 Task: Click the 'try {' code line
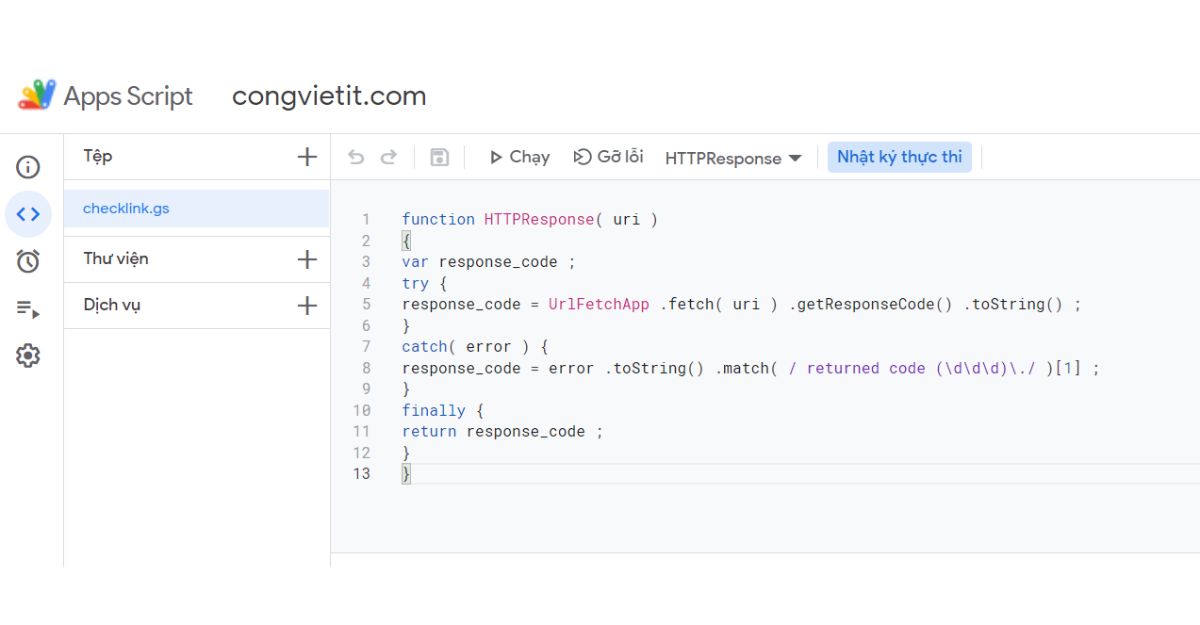pos(425,283)
